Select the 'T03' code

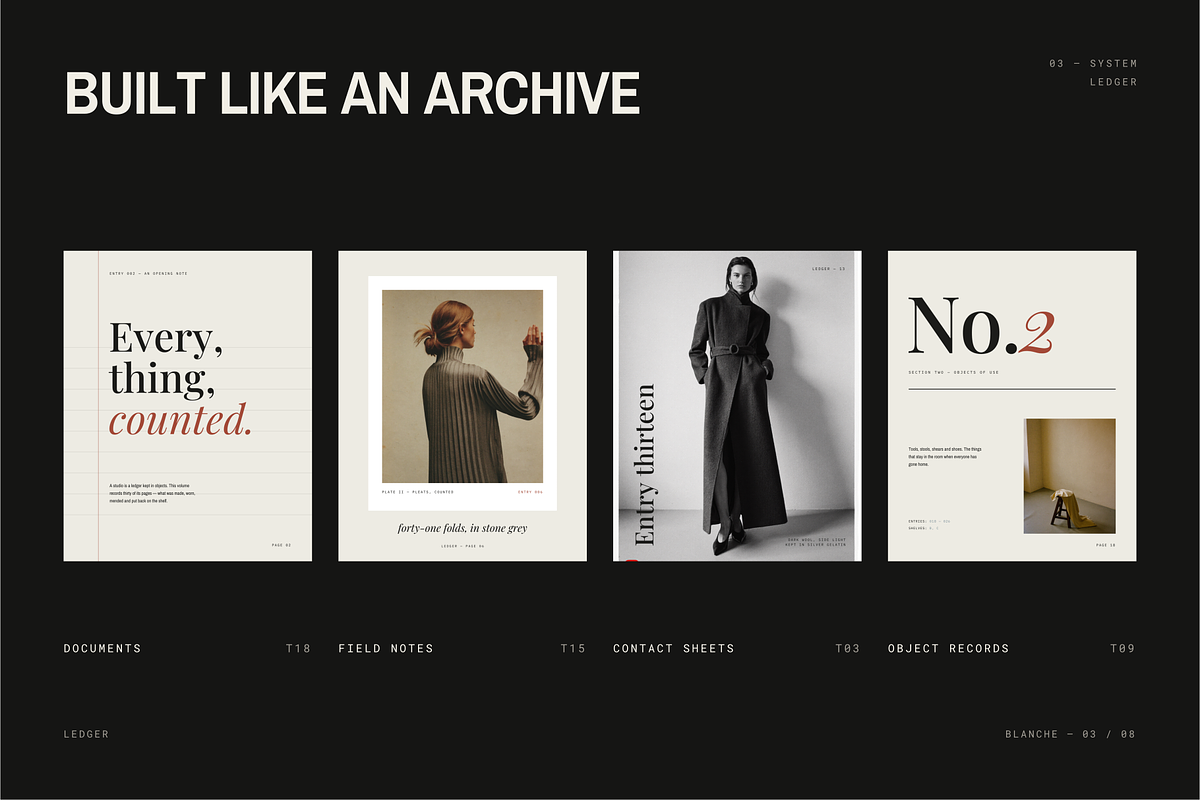[848, 648]
